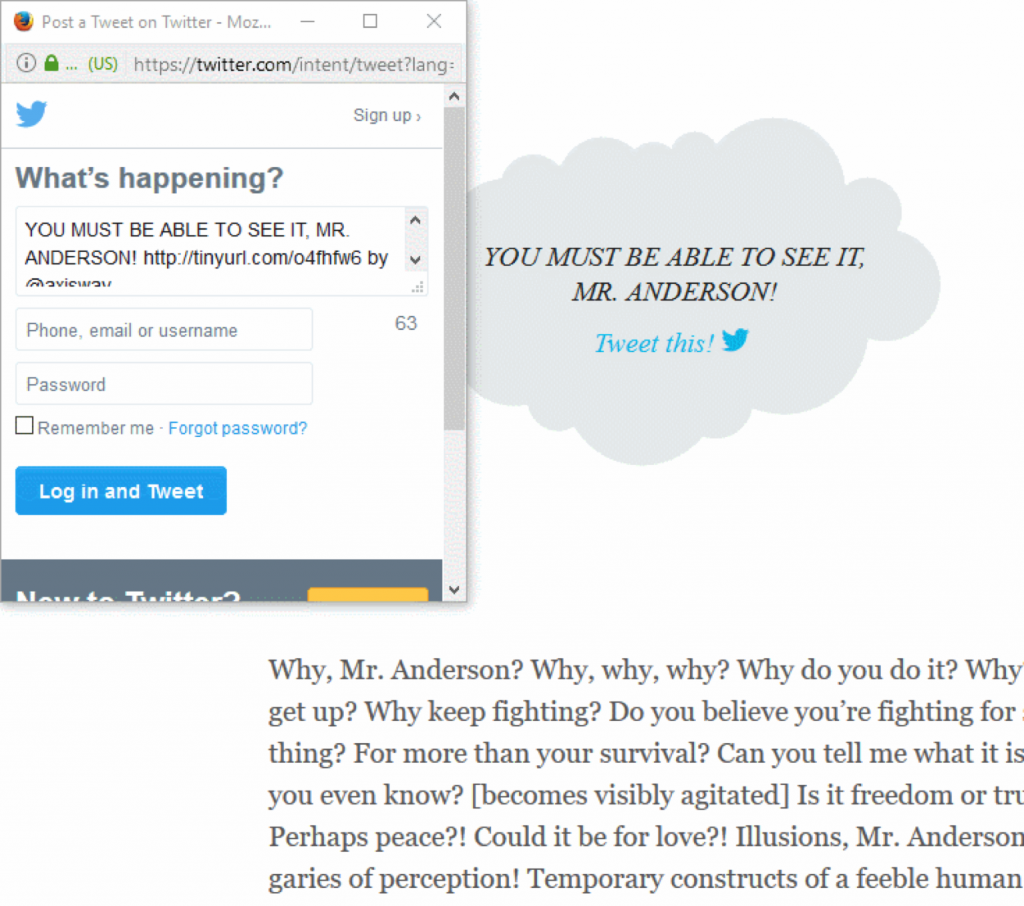Open the Sign up link

pos(387,116)
